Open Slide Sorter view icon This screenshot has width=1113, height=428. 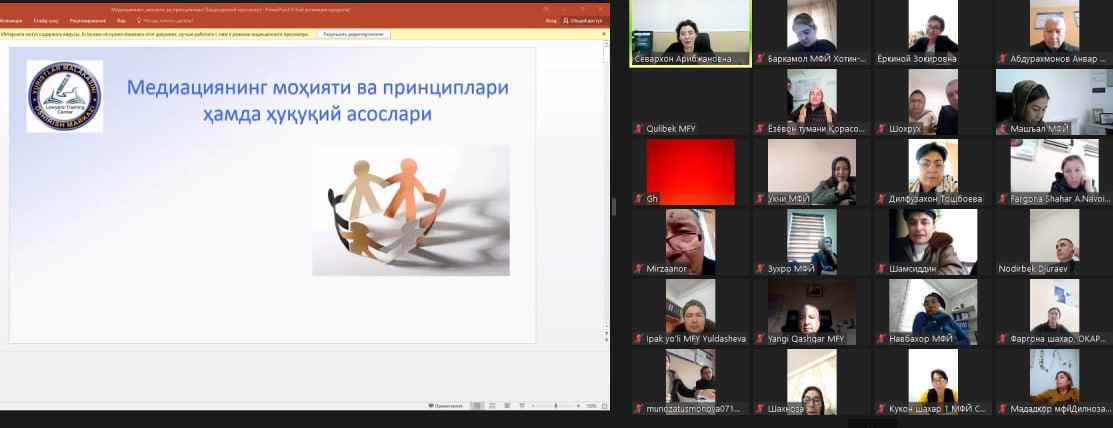(491, 405)
